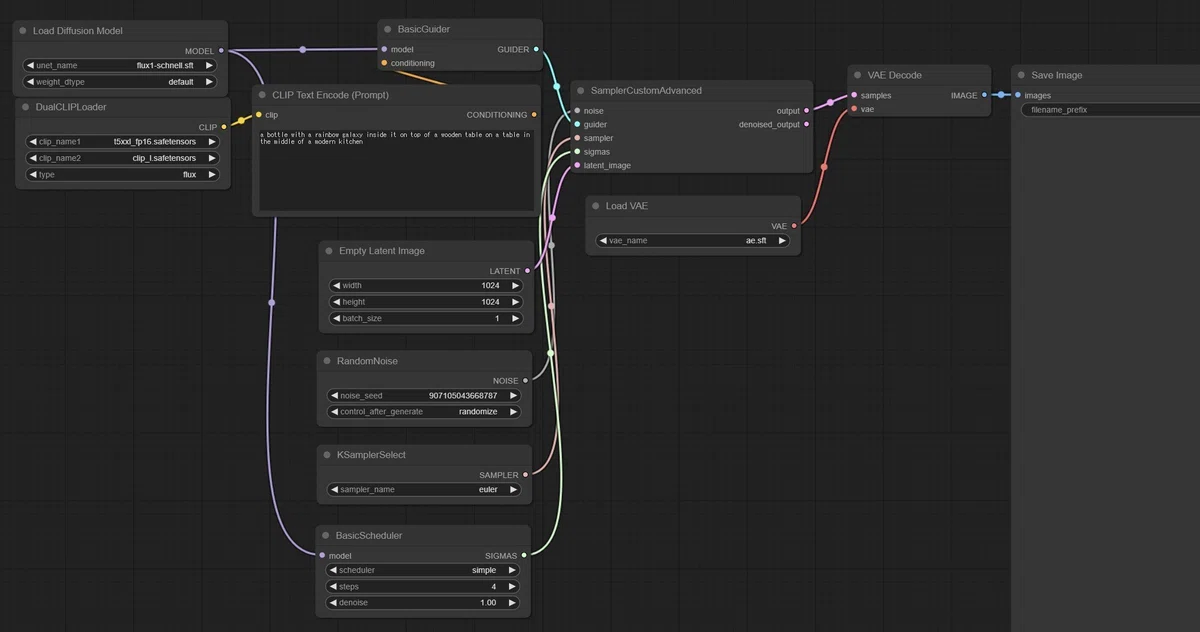The width and height of the screenshot is (1200, 632).
Task: Open the scheduler dropdown set to simple
Action: pyautogui.click(x=423, y=570)
